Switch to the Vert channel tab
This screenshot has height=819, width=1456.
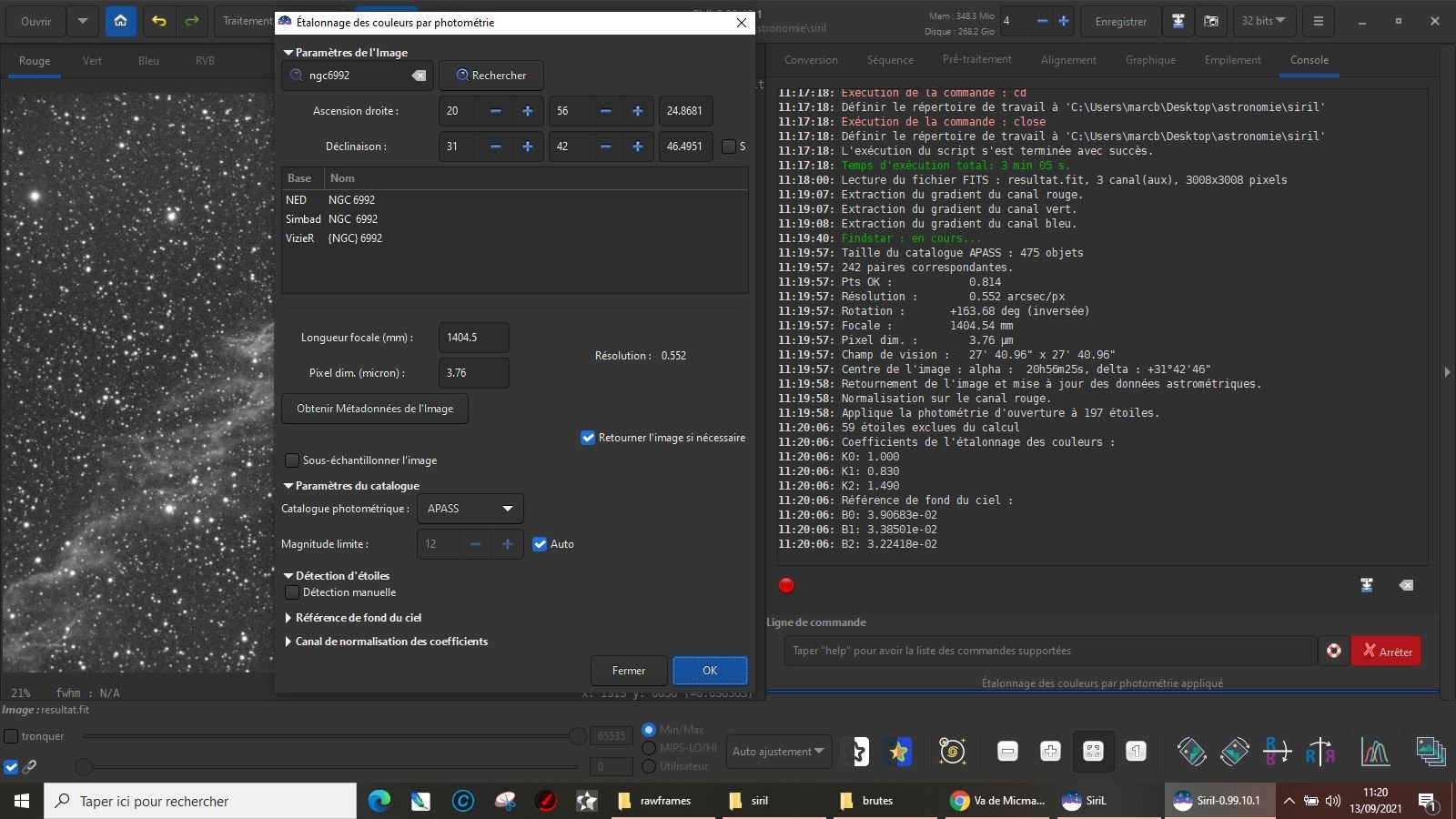click(92, 61)
